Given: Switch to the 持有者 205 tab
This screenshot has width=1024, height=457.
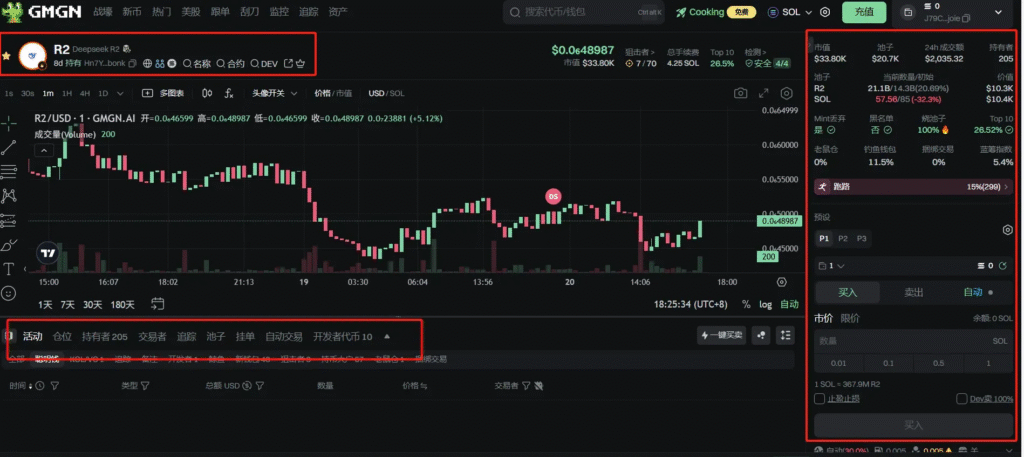Looking at the screenshot, I should click(104, 336).
